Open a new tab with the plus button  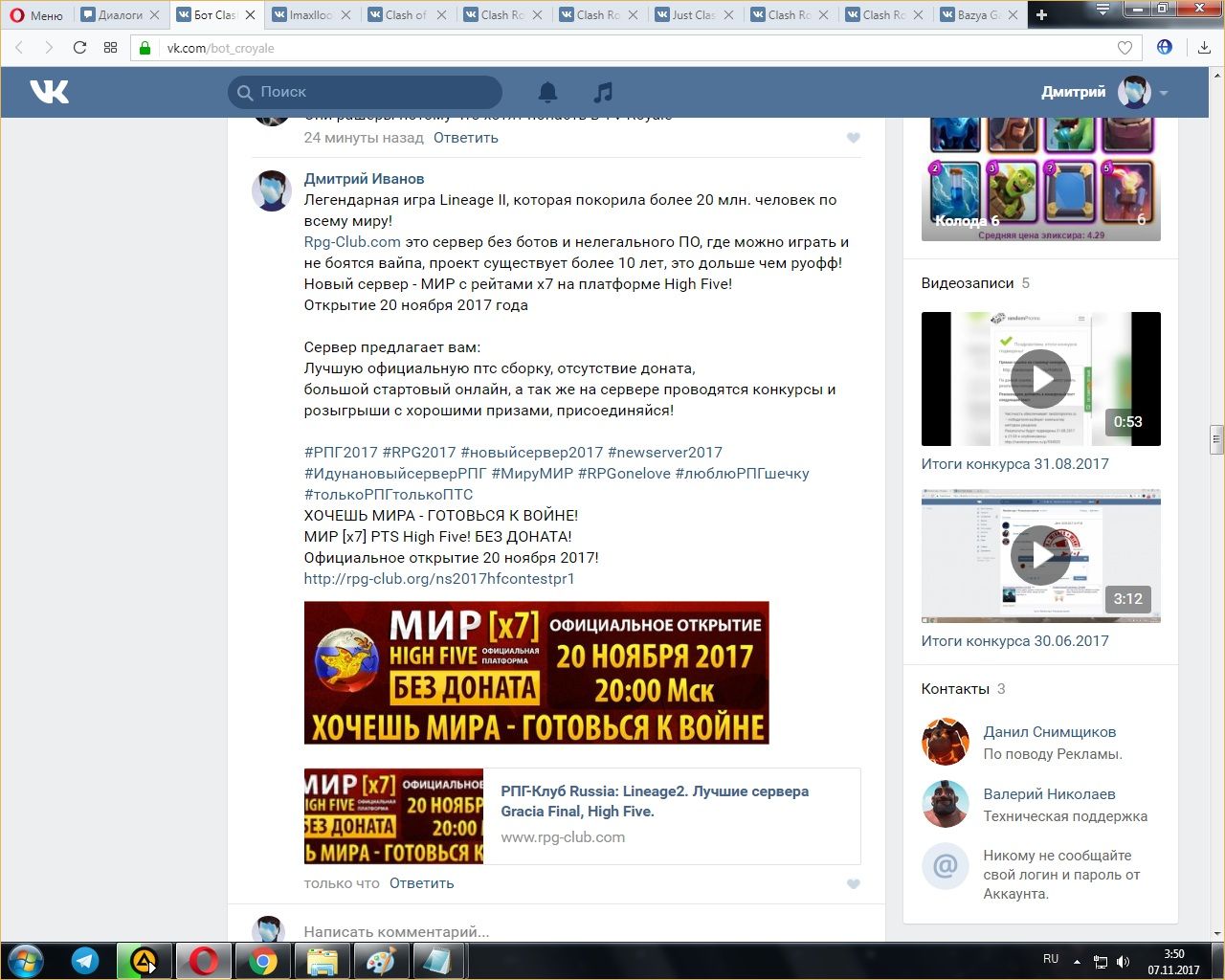point(1041,15)
